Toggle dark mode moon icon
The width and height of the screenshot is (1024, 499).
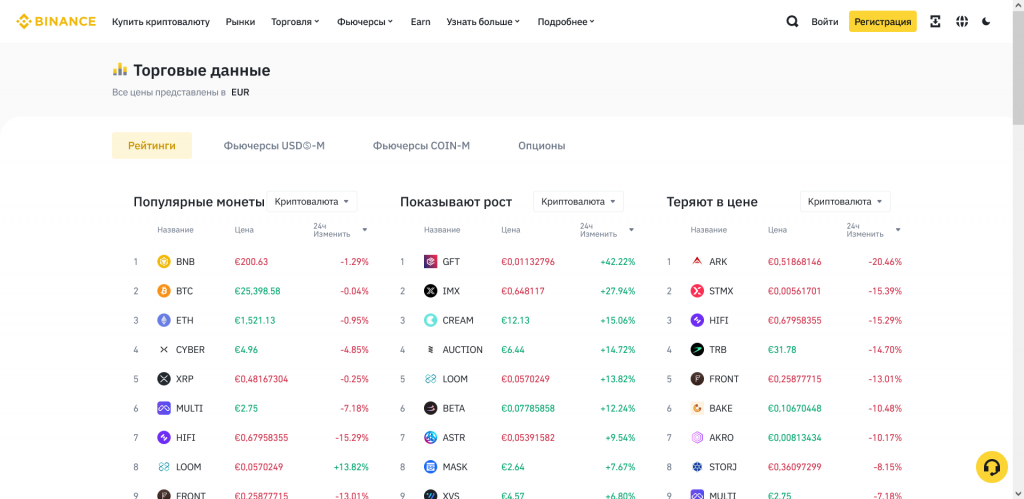986,22
